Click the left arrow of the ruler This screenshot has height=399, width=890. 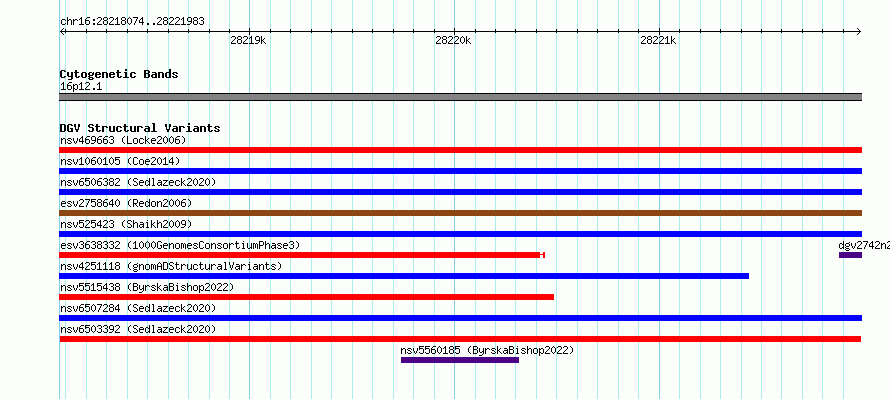pos(62,31)
